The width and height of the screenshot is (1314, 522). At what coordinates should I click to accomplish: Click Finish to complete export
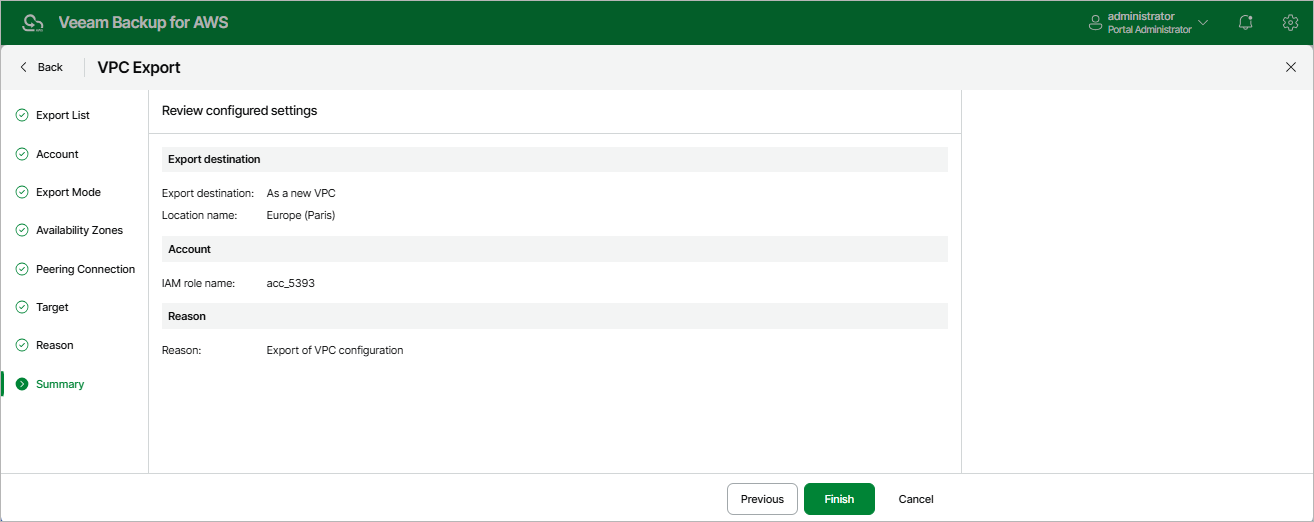(839, 499)
